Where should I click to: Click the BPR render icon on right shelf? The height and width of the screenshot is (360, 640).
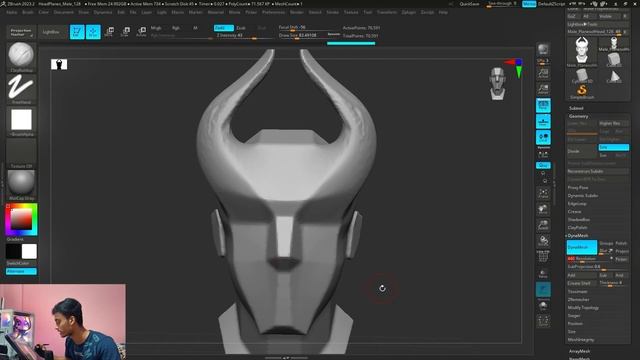(543, 49)
